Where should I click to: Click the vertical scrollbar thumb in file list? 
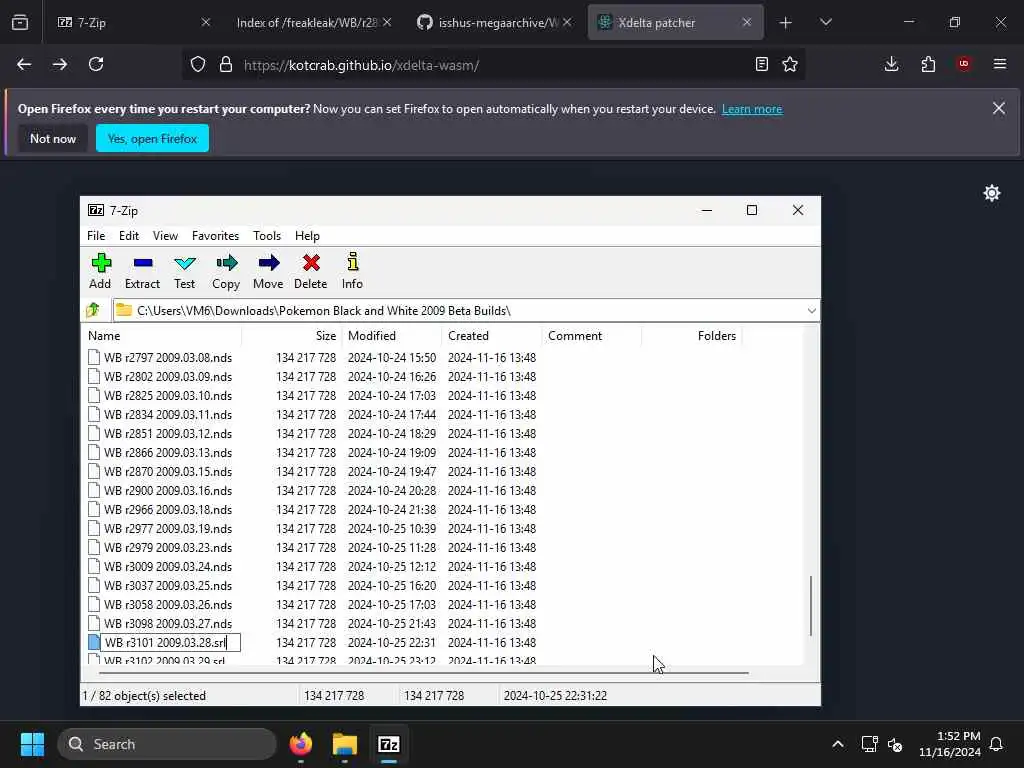[x=811, y=605]
